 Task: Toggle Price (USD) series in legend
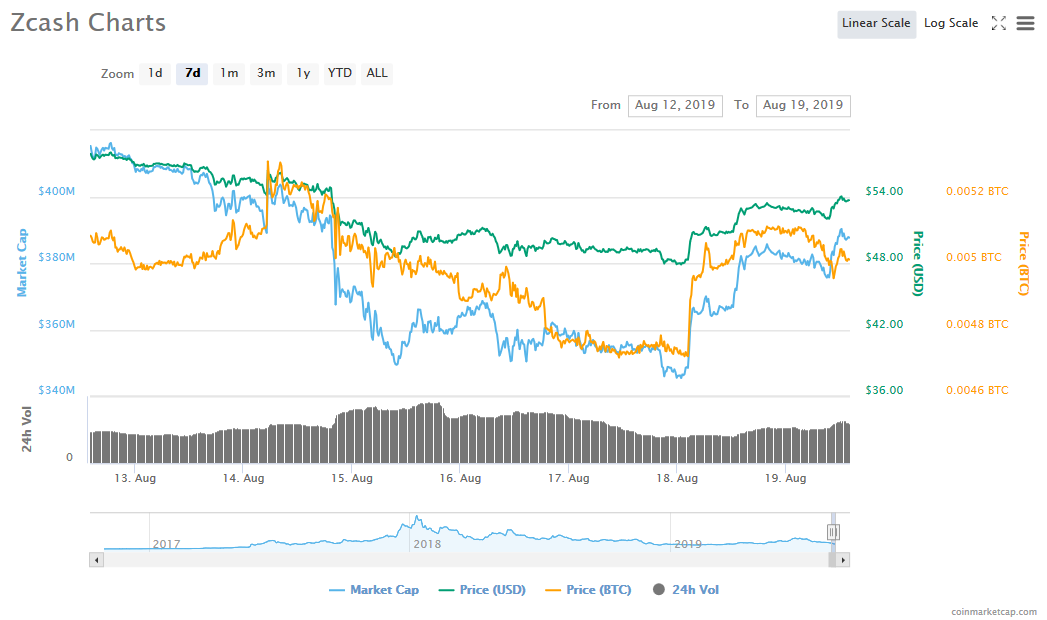(482, 590)
